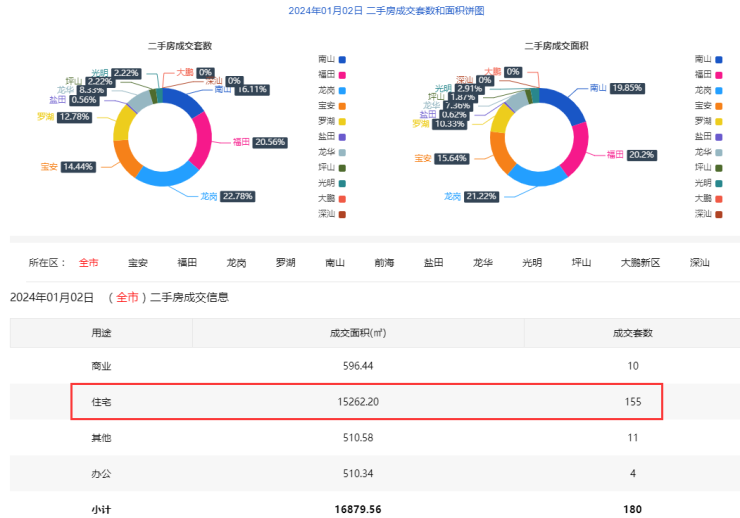
Task: Select the 全市 district filter
Action: tap(88, 263)
